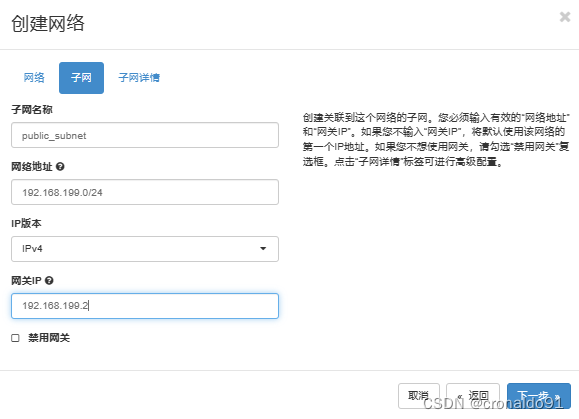The width and height of the screenshot is (579, 419).
Task: Switch to the 网络 tab
Action: pos(34,78)
